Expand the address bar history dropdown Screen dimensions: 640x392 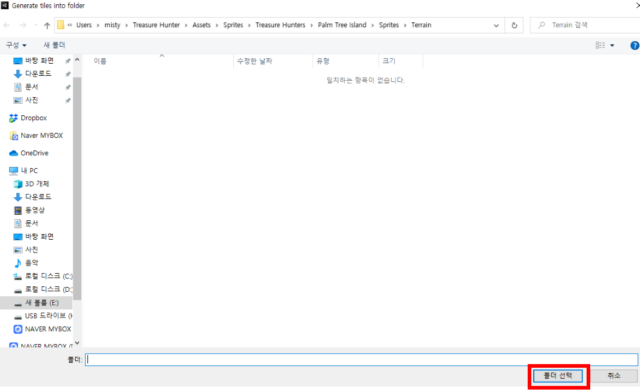coord(496,25)
